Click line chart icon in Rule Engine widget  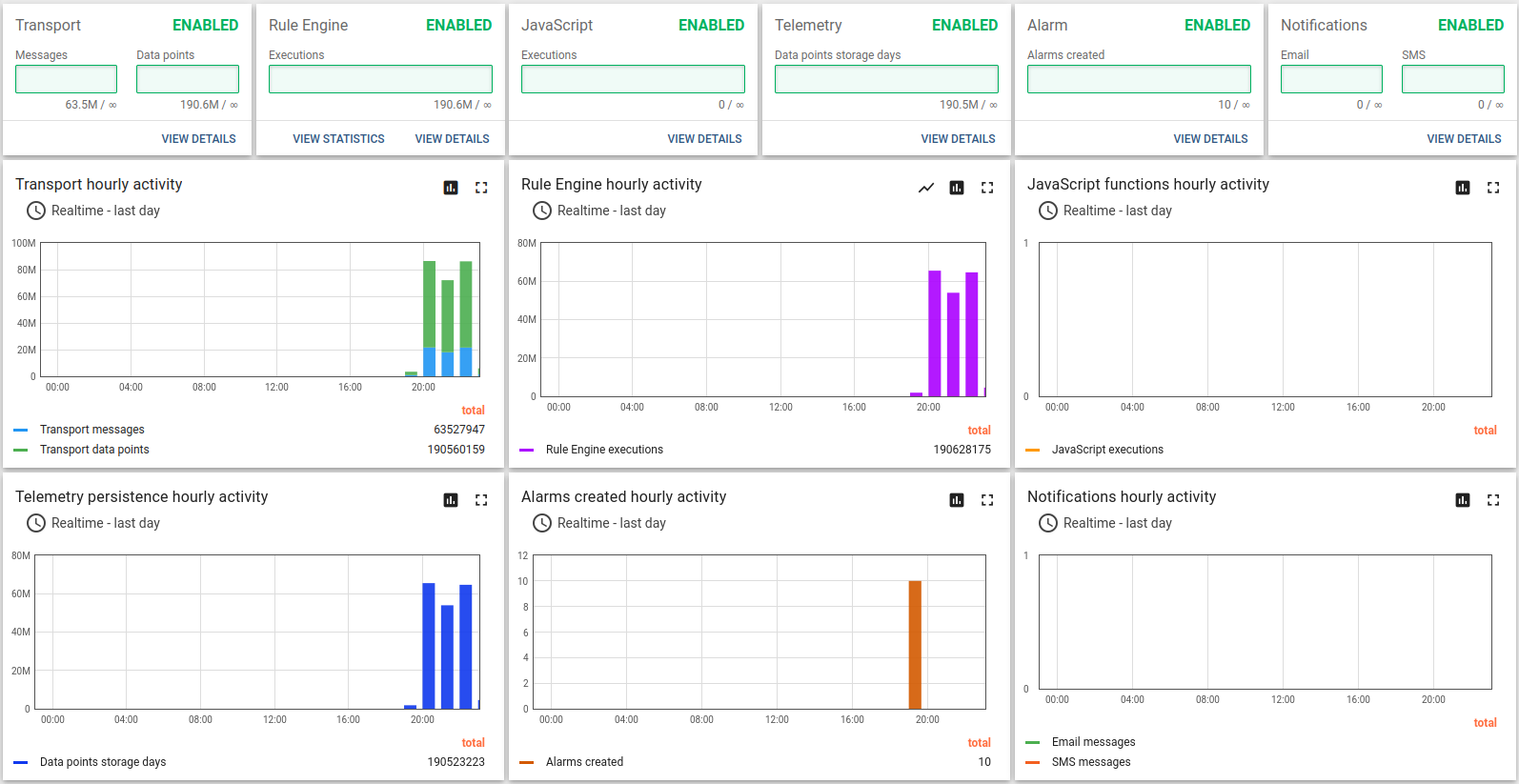point(926,188)
